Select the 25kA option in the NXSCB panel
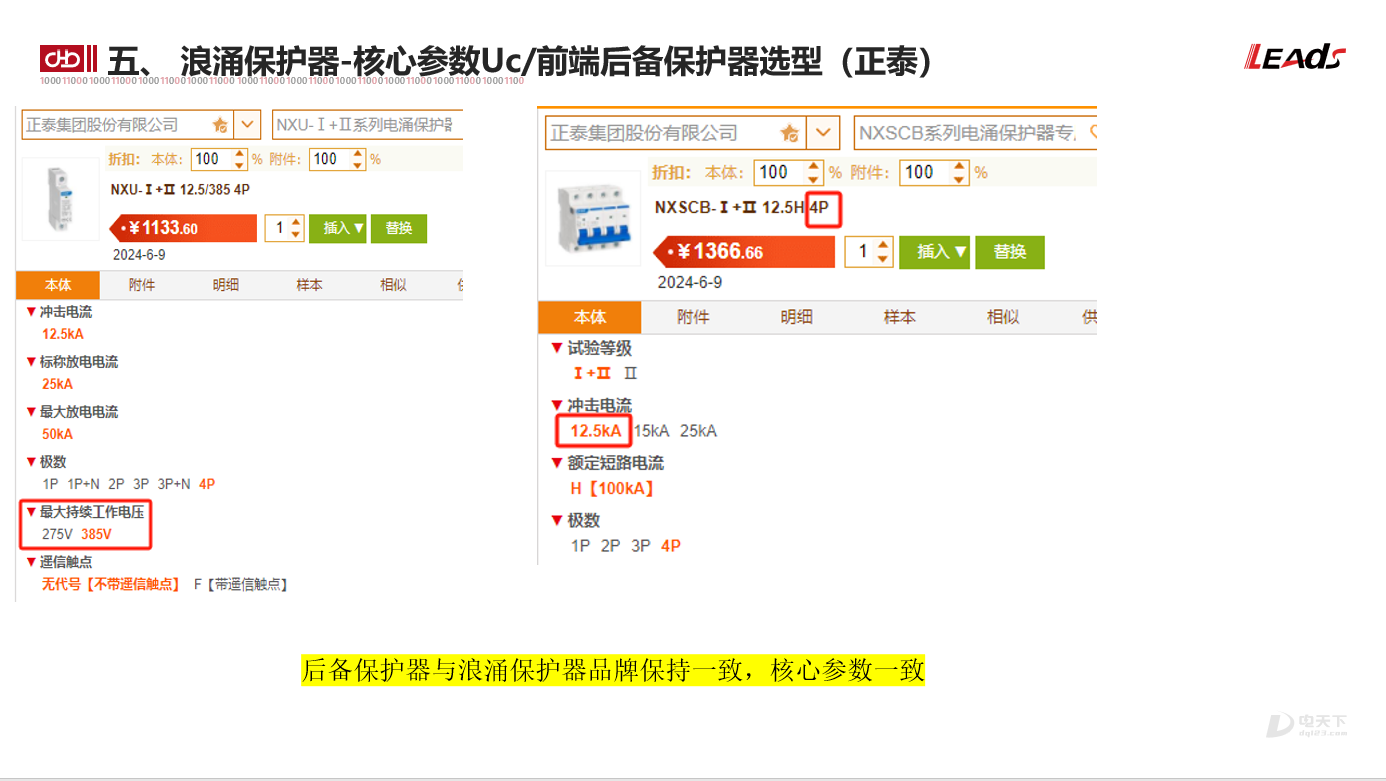The height and width of the screenshot is (781, 1386). coord(698,431)
